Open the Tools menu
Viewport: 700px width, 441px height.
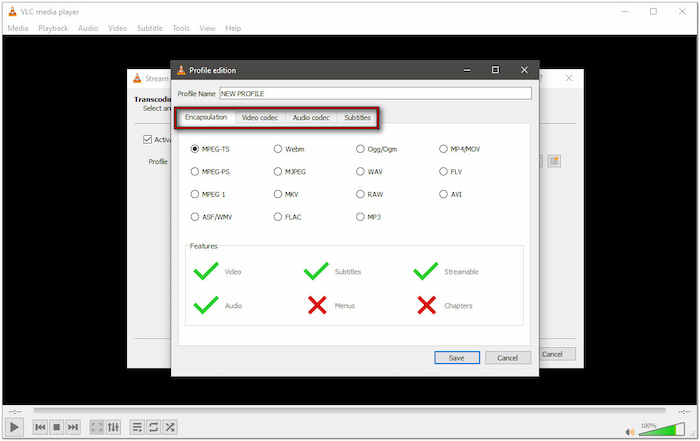[181, 28]
